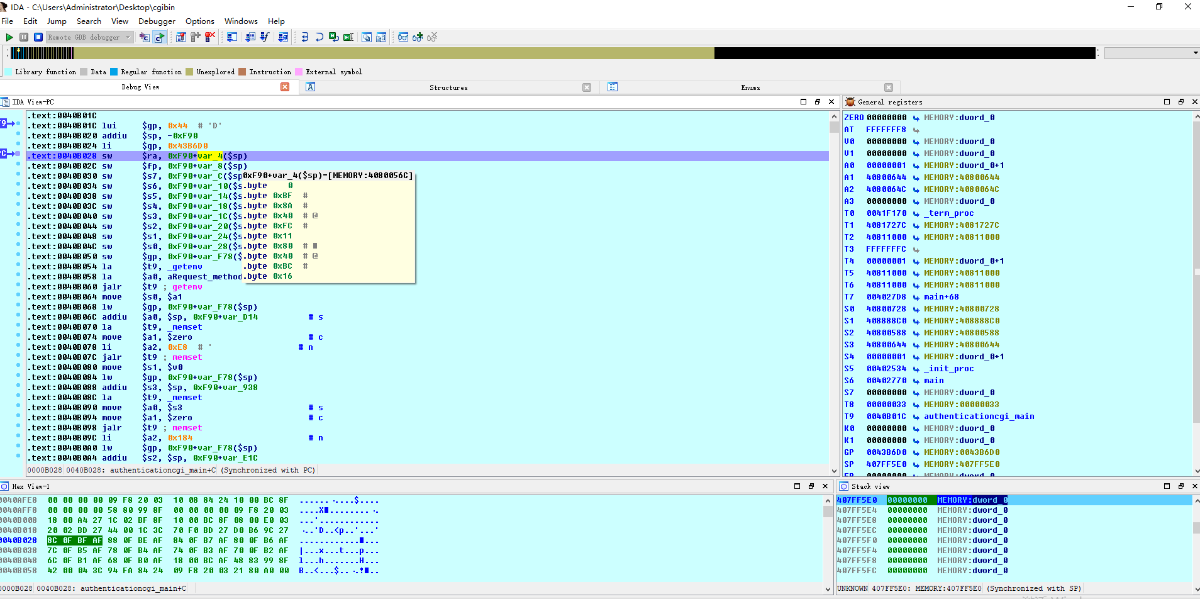
Task: Close the Enums tab
Action: click(888, 87)
